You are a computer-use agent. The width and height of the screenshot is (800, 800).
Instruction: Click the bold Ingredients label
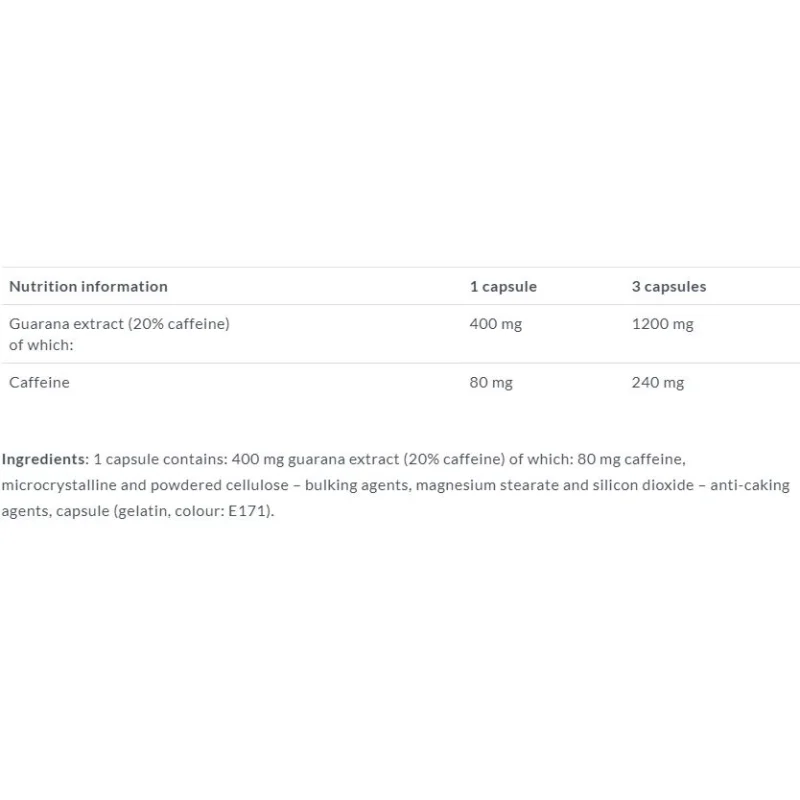click(x=45, y=459)
